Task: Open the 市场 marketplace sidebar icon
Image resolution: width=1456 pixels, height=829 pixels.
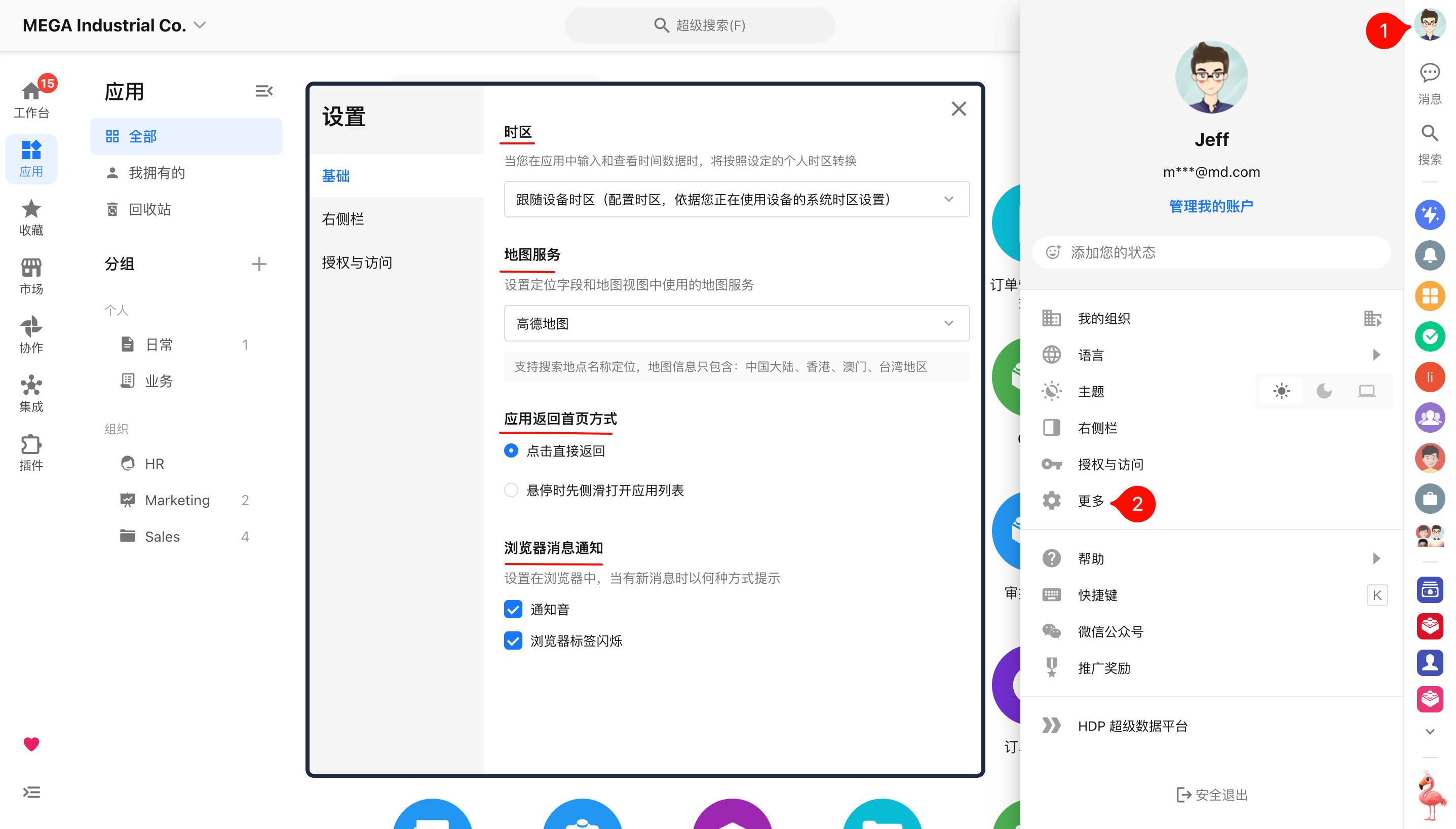Action: coord(31,276)
